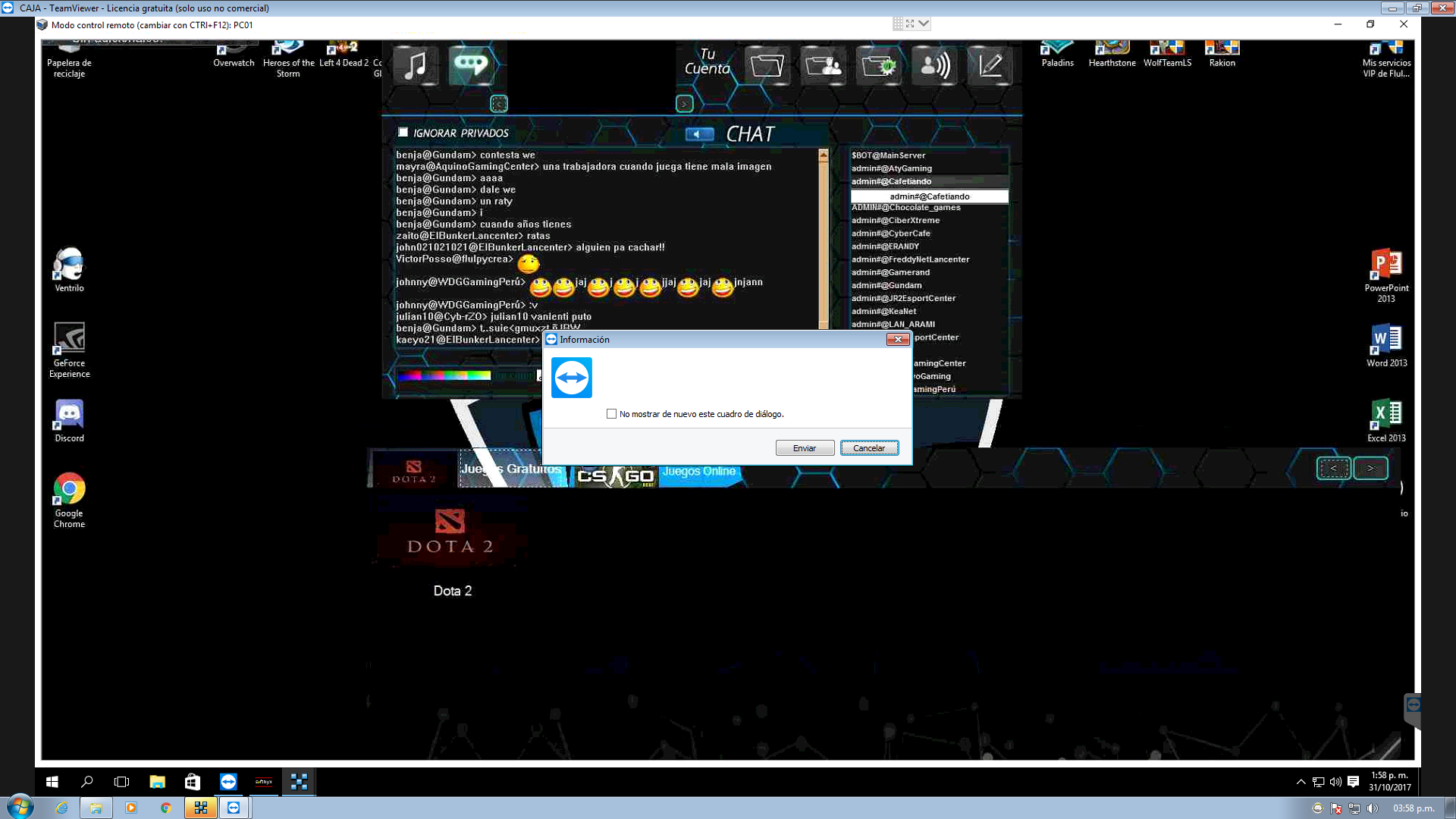Open local Internet Explorer taskbar icon
Image resolution: width=1456 pixels, height=819 pixels.
click(61, 808)
